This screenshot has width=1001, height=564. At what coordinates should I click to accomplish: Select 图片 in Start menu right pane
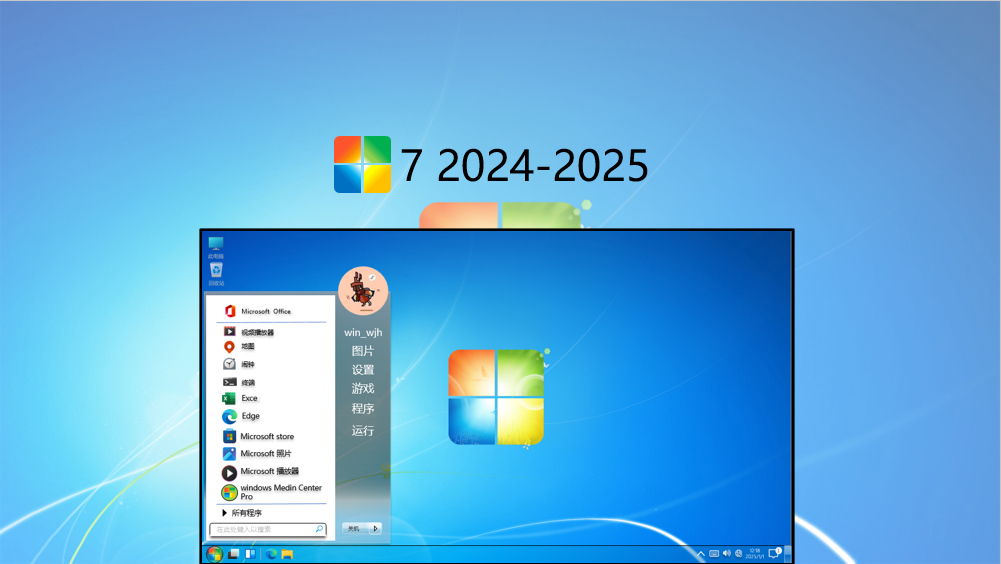[363, 351]
